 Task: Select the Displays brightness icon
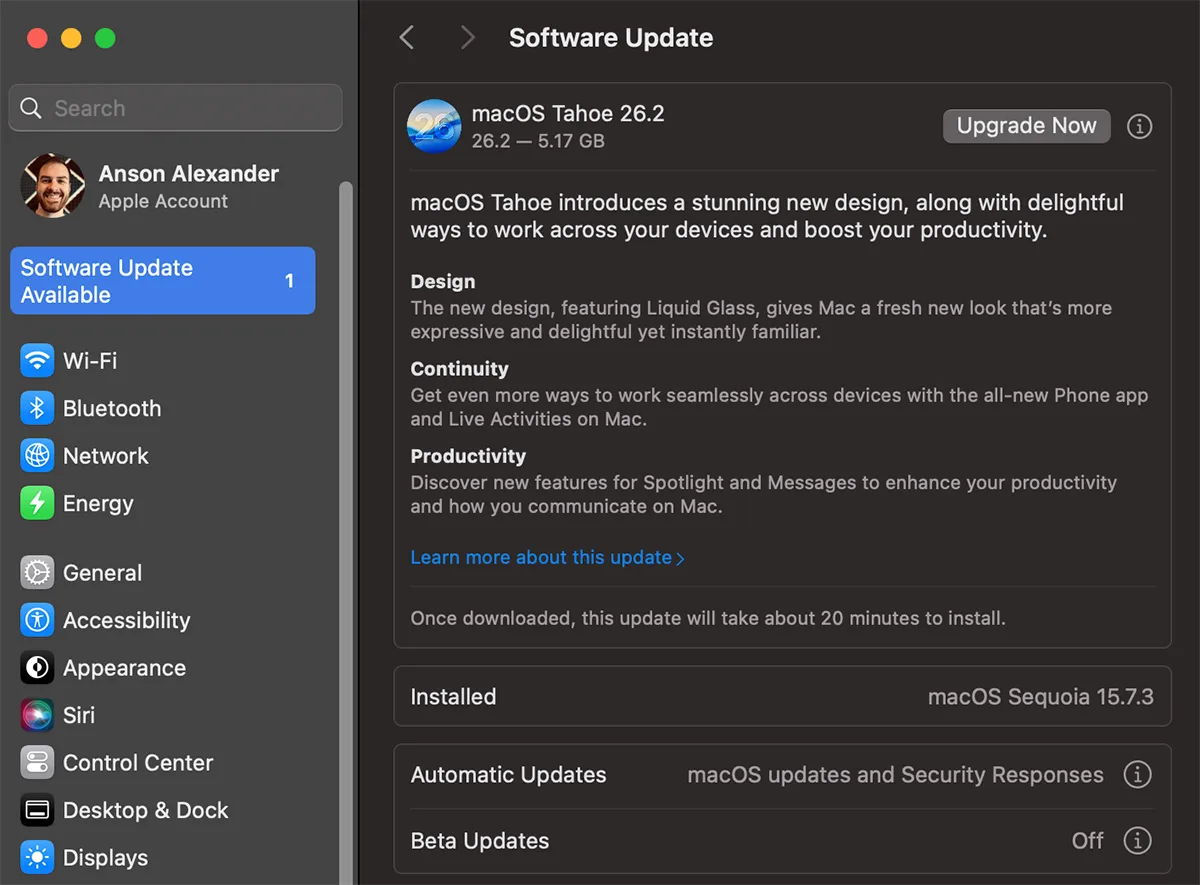tap(36, 857)
